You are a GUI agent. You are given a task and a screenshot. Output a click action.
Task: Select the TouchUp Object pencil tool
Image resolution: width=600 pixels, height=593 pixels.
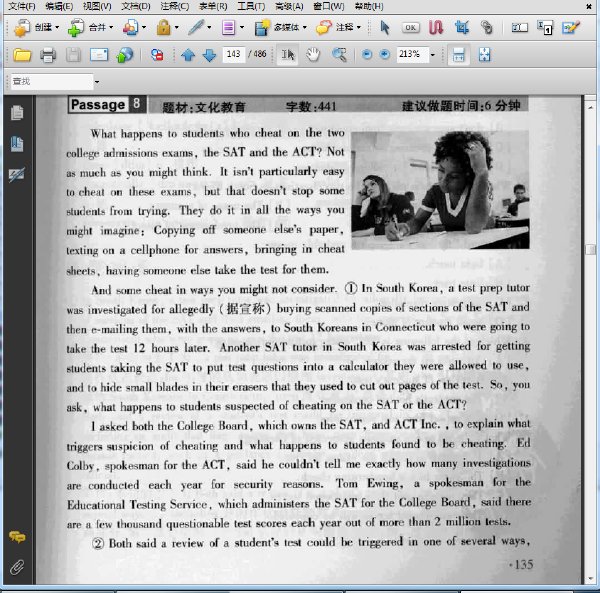tap(571, 28)
